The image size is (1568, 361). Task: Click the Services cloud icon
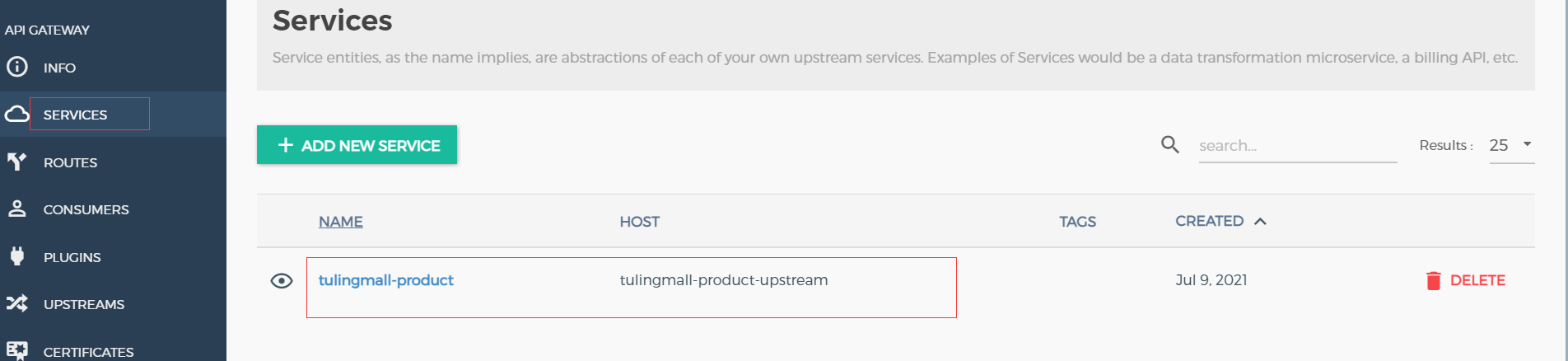pos(17,115)
